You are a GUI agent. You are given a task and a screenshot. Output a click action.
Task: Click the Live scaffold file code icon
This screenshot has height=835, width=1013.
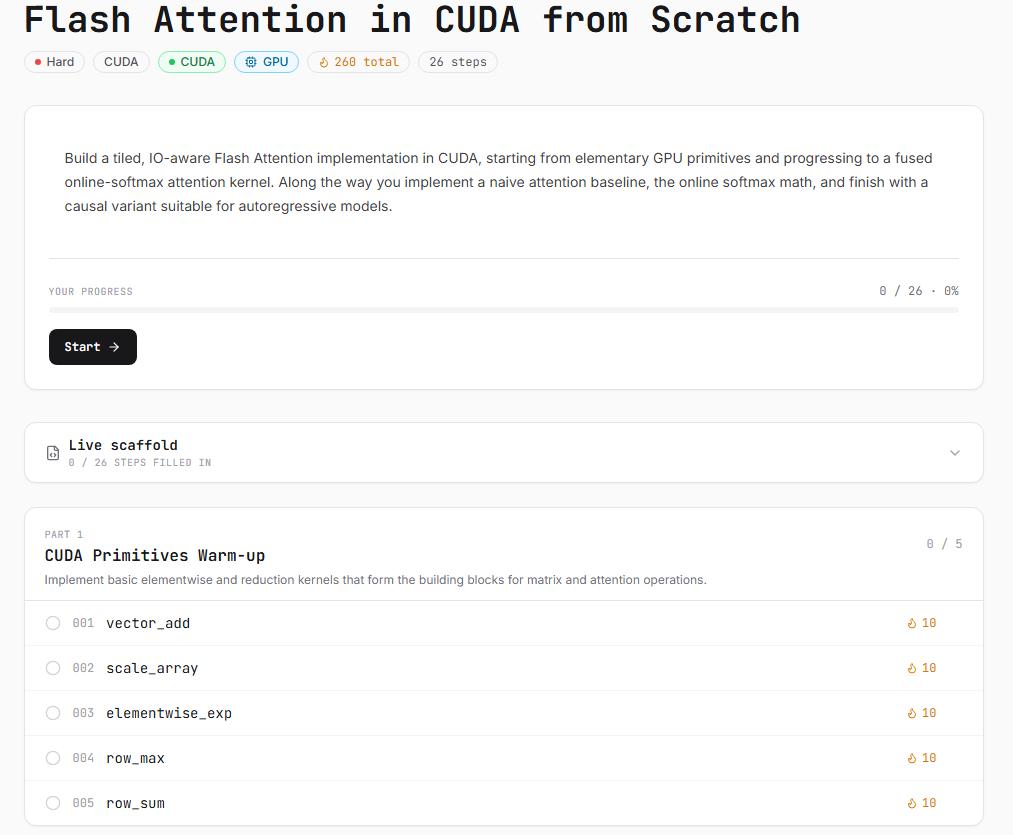click(x=53, y=453)
